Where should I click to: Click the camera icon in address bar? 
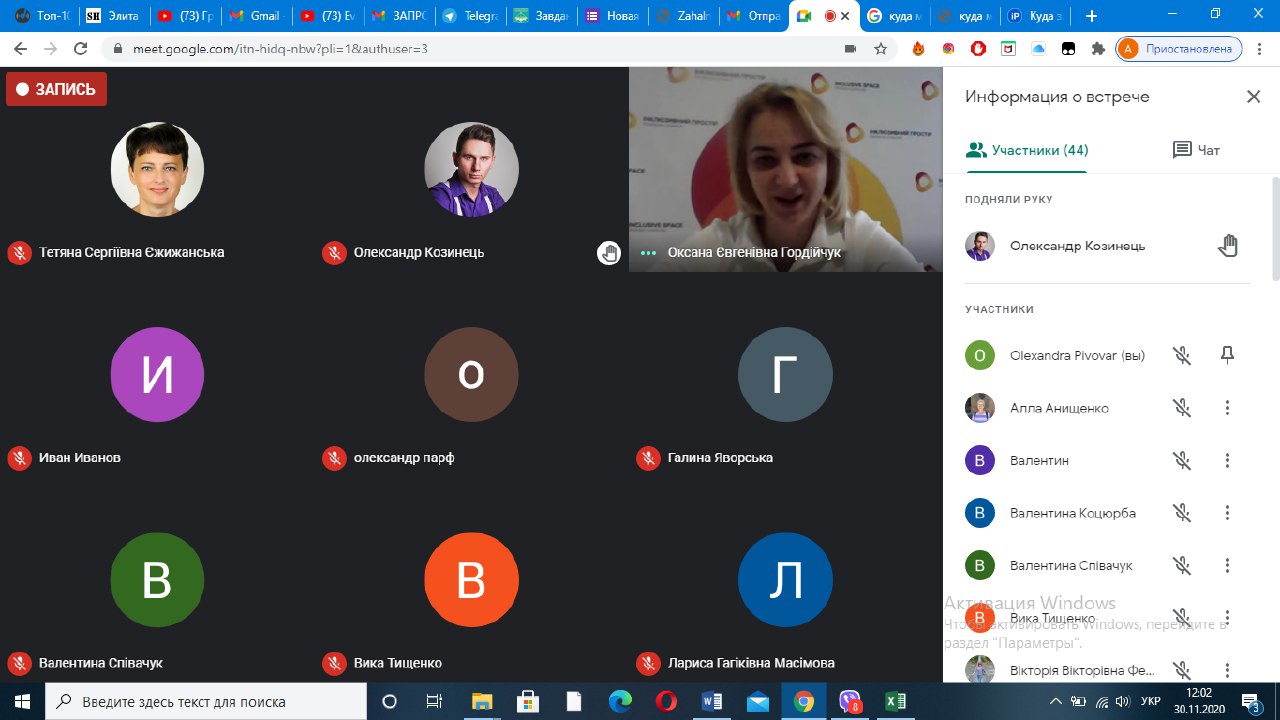851,48
